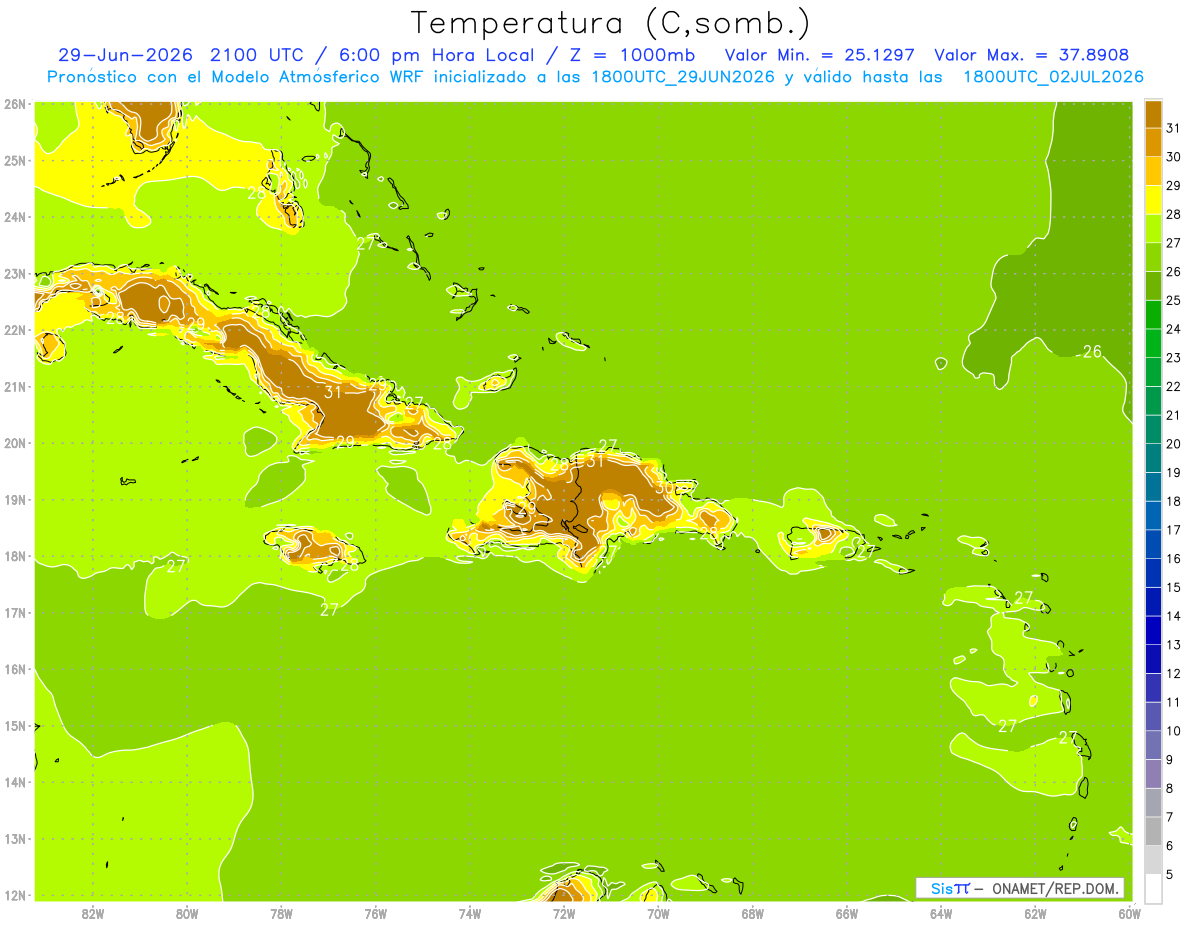Click the '74W' longitude axis label
Screen dimensions: 1200x927
[x=470, y=913]
